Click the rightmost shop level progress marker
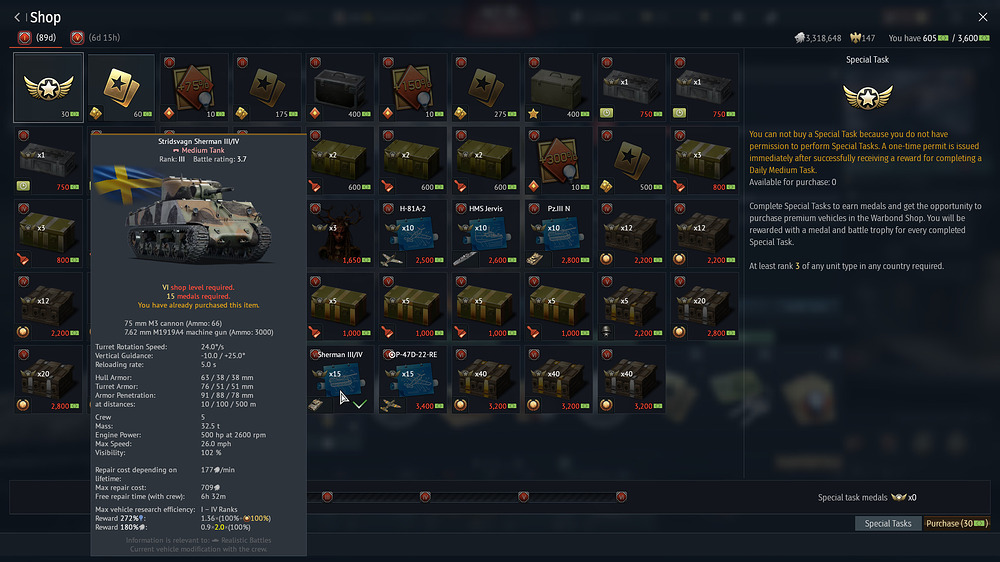The width and height of the screenshot is (1000, 562). [x=621, y=496]
